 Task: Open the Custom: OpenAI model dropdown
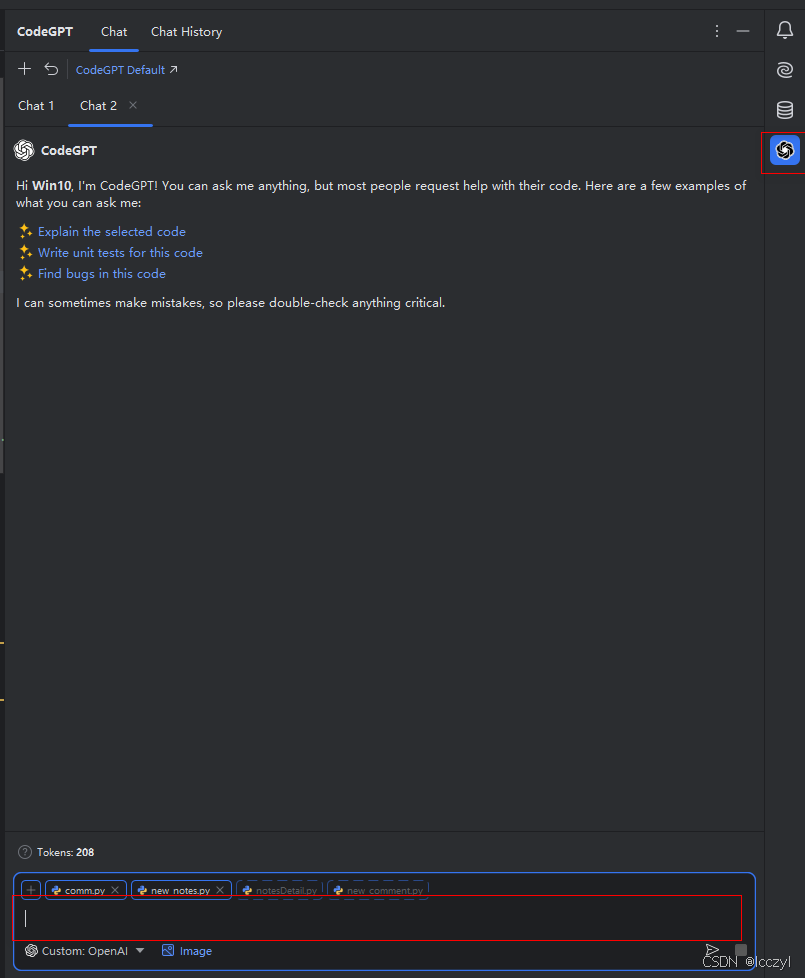click(x=84, y=951)
